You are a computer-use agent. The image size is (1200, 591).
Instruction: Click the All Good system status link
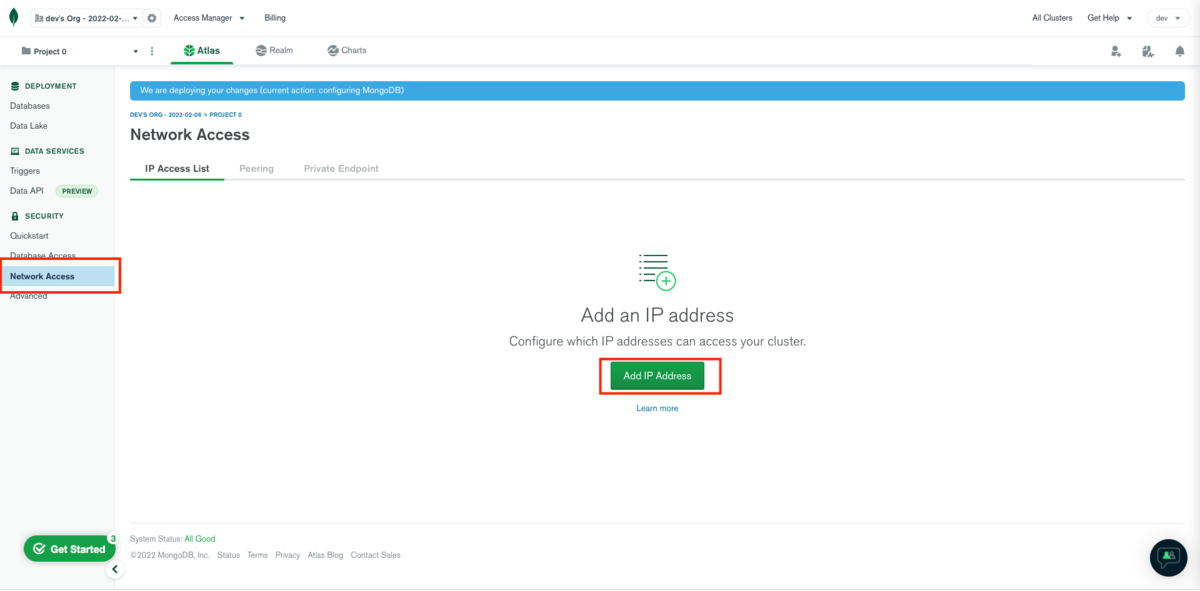click(200, 539)
